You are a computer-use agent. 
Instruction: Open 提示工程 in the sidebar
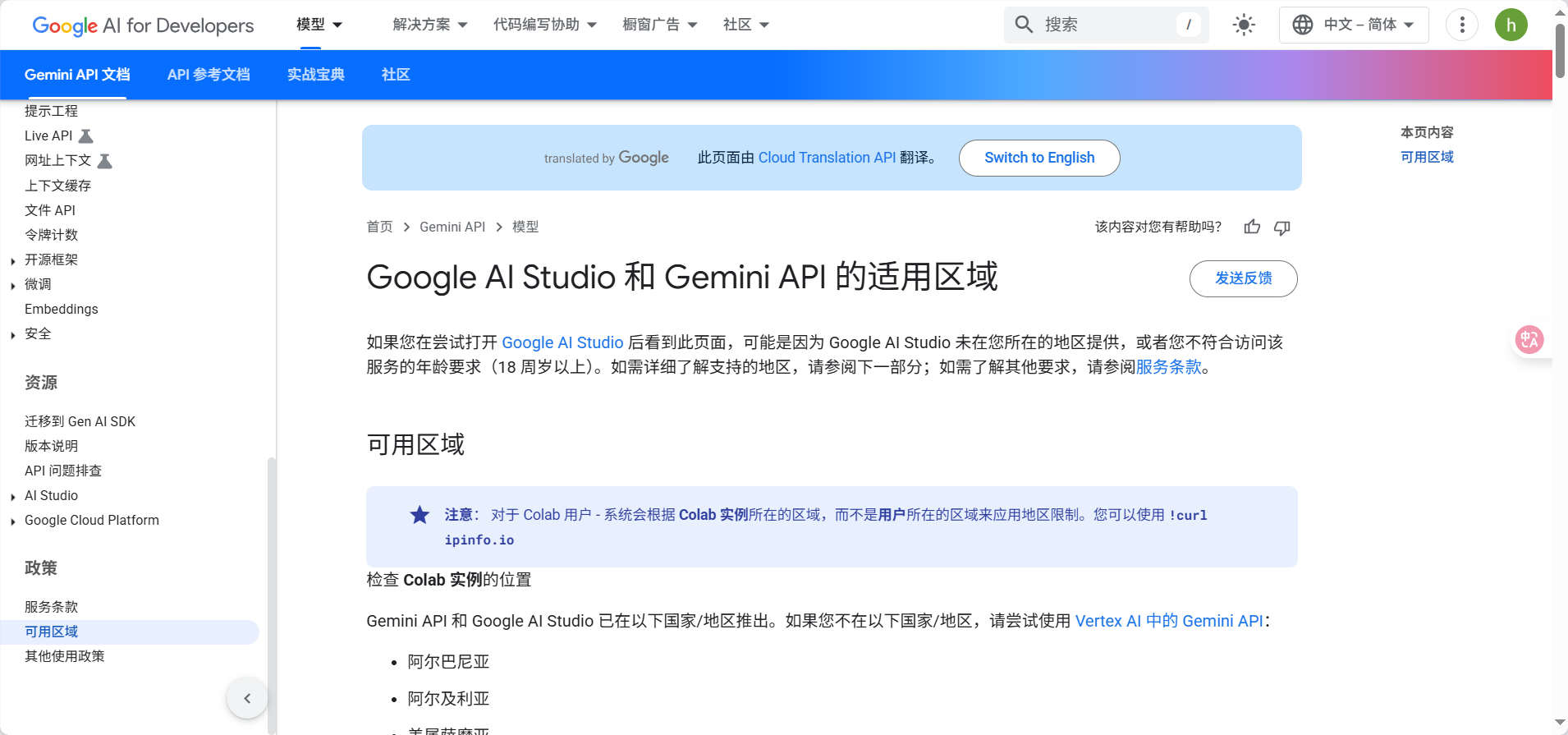(51, 111)
